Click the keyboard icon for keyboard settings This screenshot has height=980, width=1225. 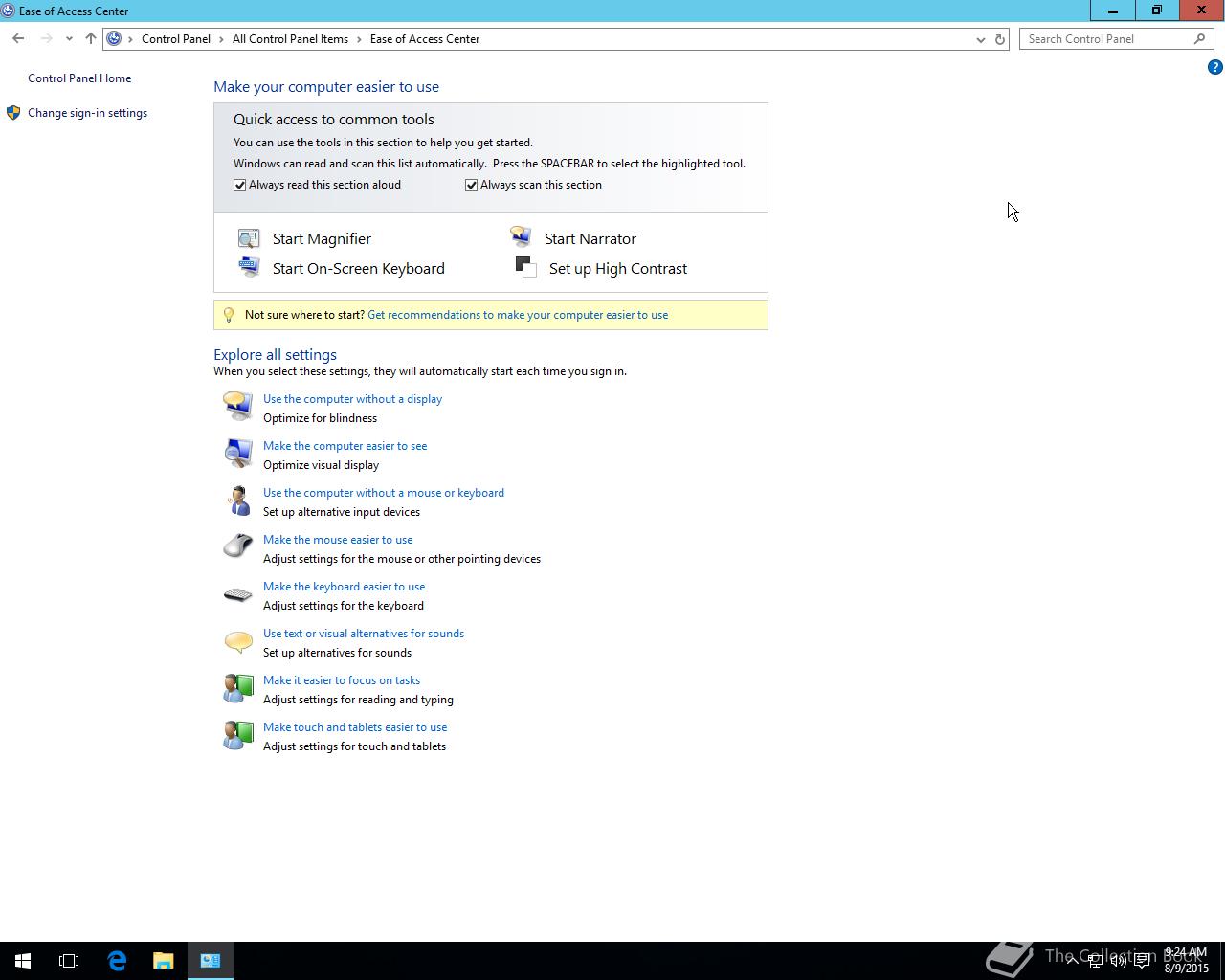tap(237, 594)
